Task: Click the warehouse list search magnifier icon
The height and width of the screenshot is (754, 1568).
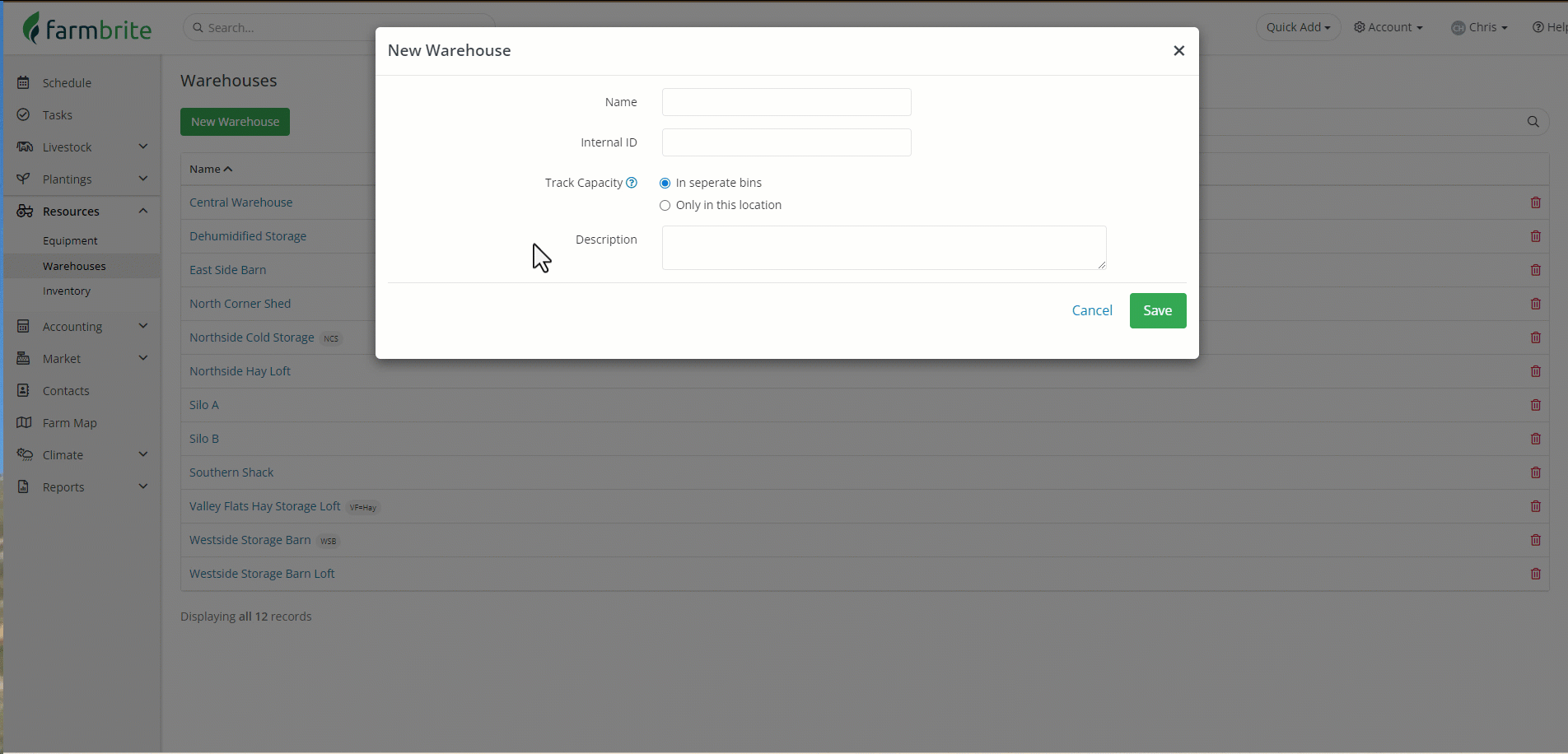Action: coord(1533,122)
